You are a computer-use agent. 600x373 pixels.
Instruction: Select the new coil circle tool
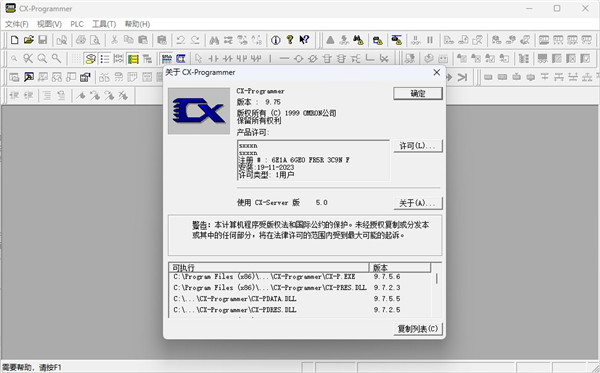[x=298, y=59]
